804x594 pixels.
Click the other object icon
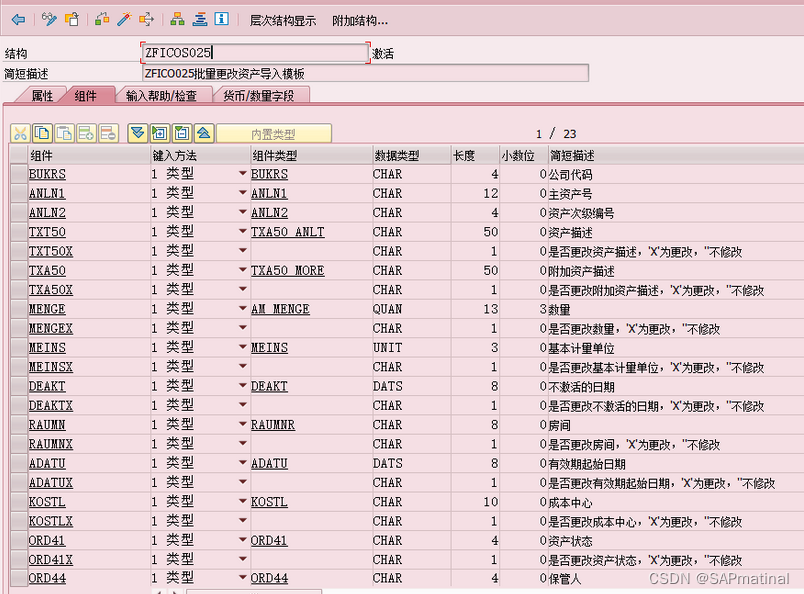click(72, 19)
